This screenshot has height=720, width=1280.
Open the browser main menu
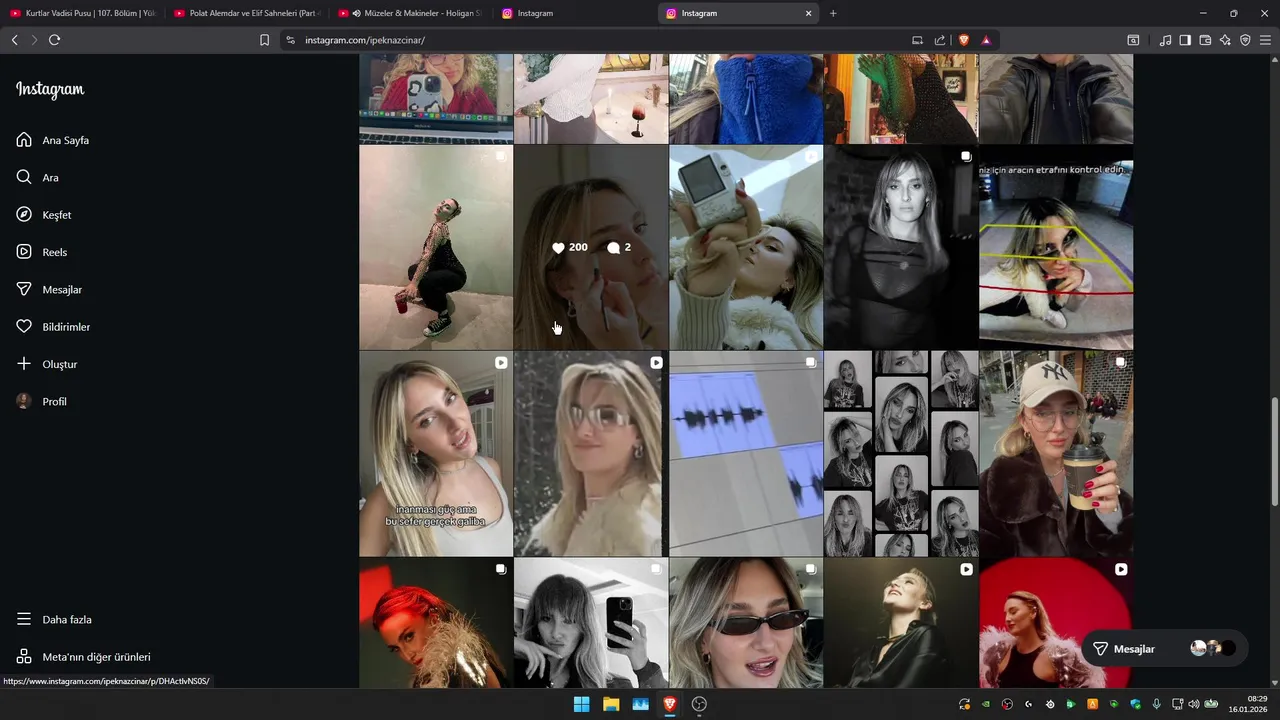point(1266,40)
